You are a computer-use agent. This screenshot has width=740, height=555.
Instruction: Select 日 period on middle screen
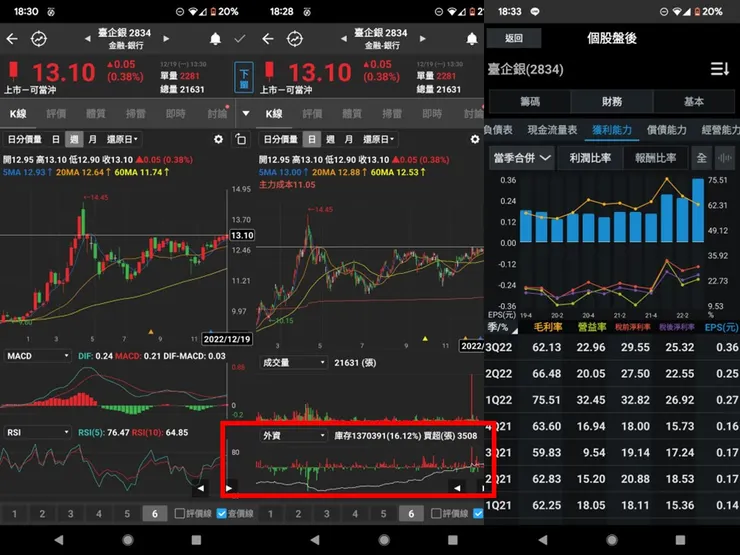312,139
